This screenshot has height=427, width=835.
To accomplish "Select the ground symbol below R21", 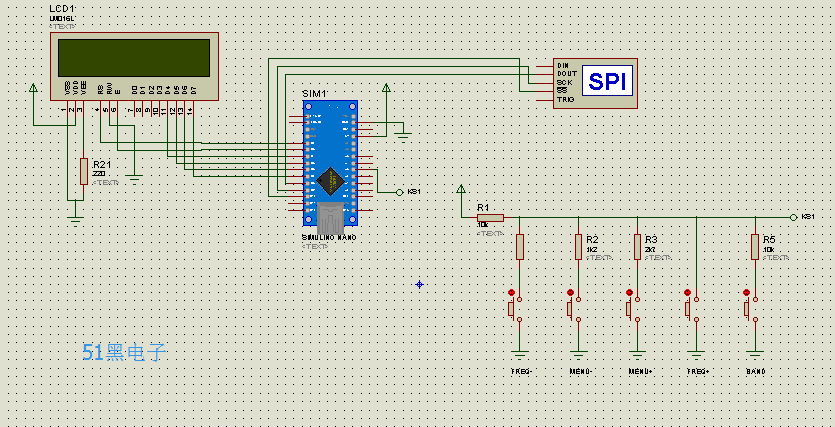I will tap(76, 219).
